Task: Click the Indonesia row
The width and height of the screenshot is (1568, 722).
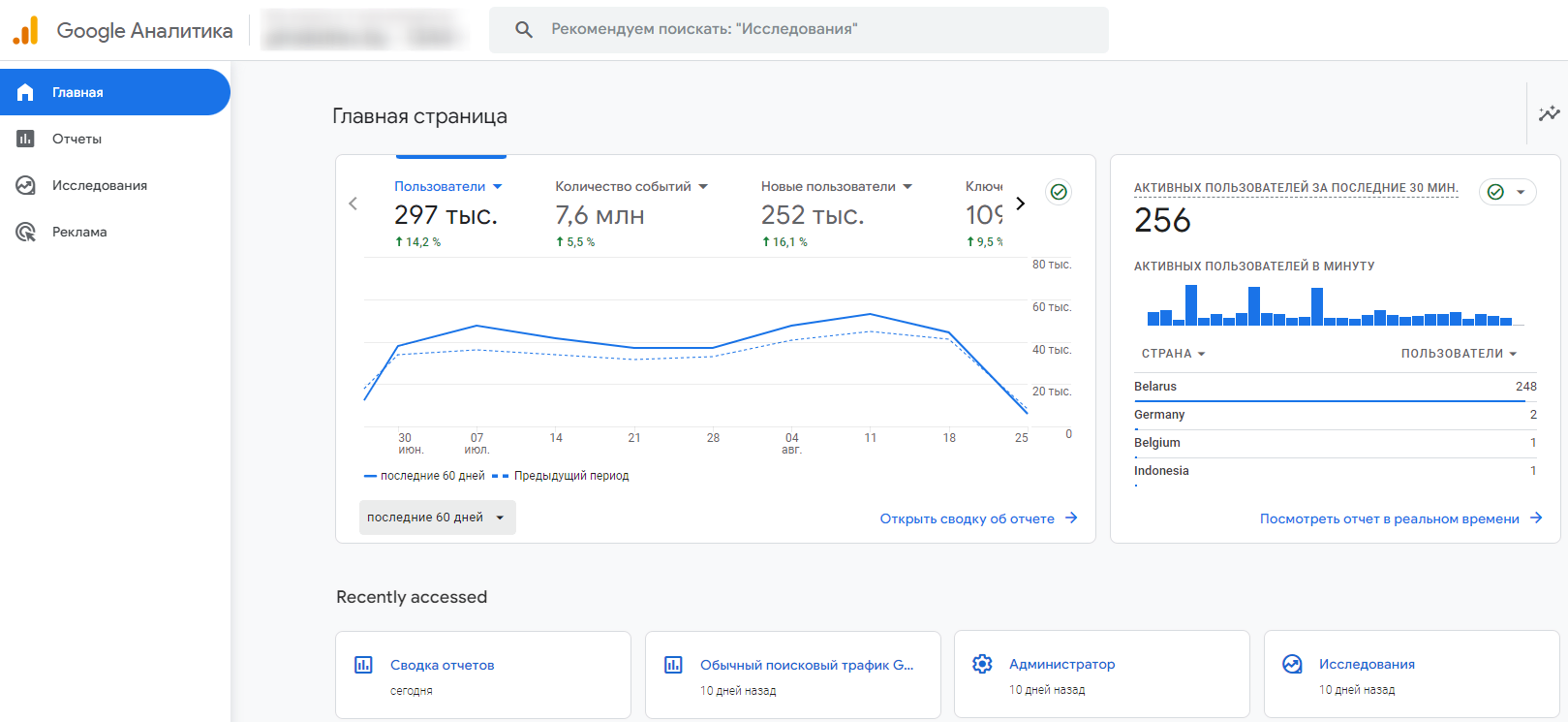Action: pyautogui.click(x=1336, y=471)
